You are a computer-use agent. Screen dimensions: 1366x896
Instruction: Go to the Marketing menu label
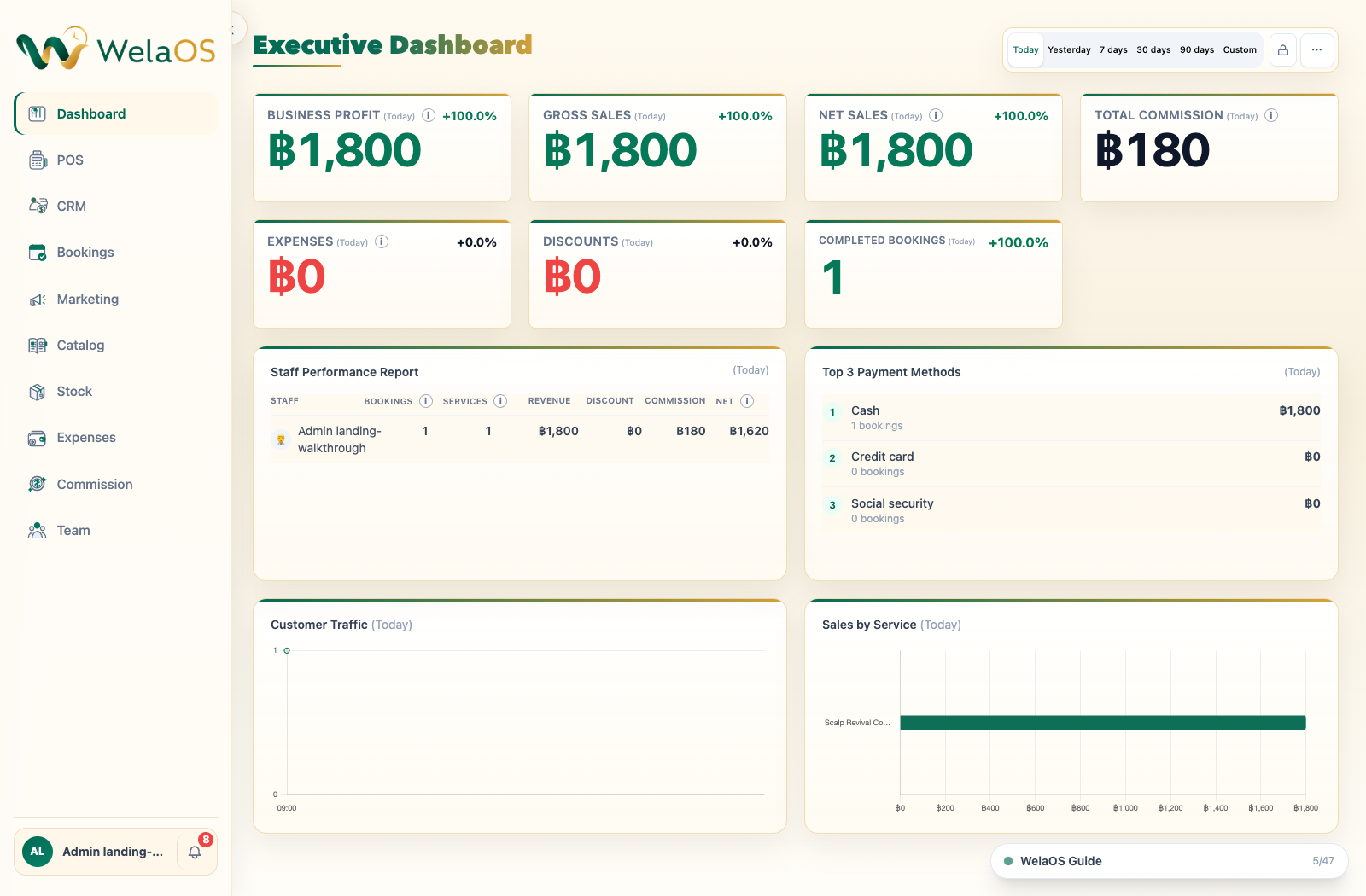click(x=88, y=300)
